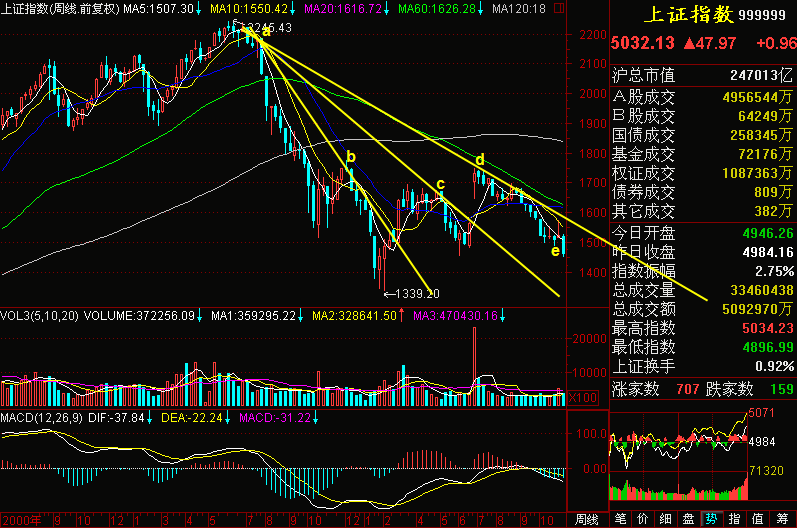797x528 pixels.
Task: Click the 2000年 label on the time axis
Action: click(22, 520)
